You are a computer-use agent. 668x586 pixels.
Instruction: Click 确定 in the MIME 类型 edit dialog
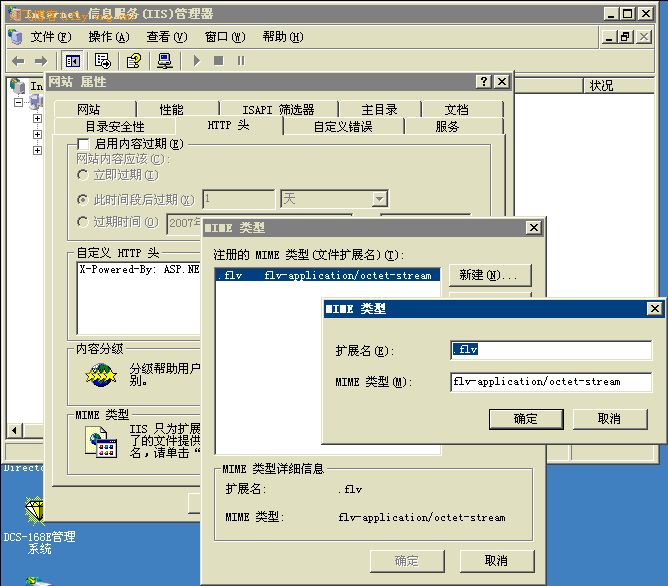click(x=525, y=419)
